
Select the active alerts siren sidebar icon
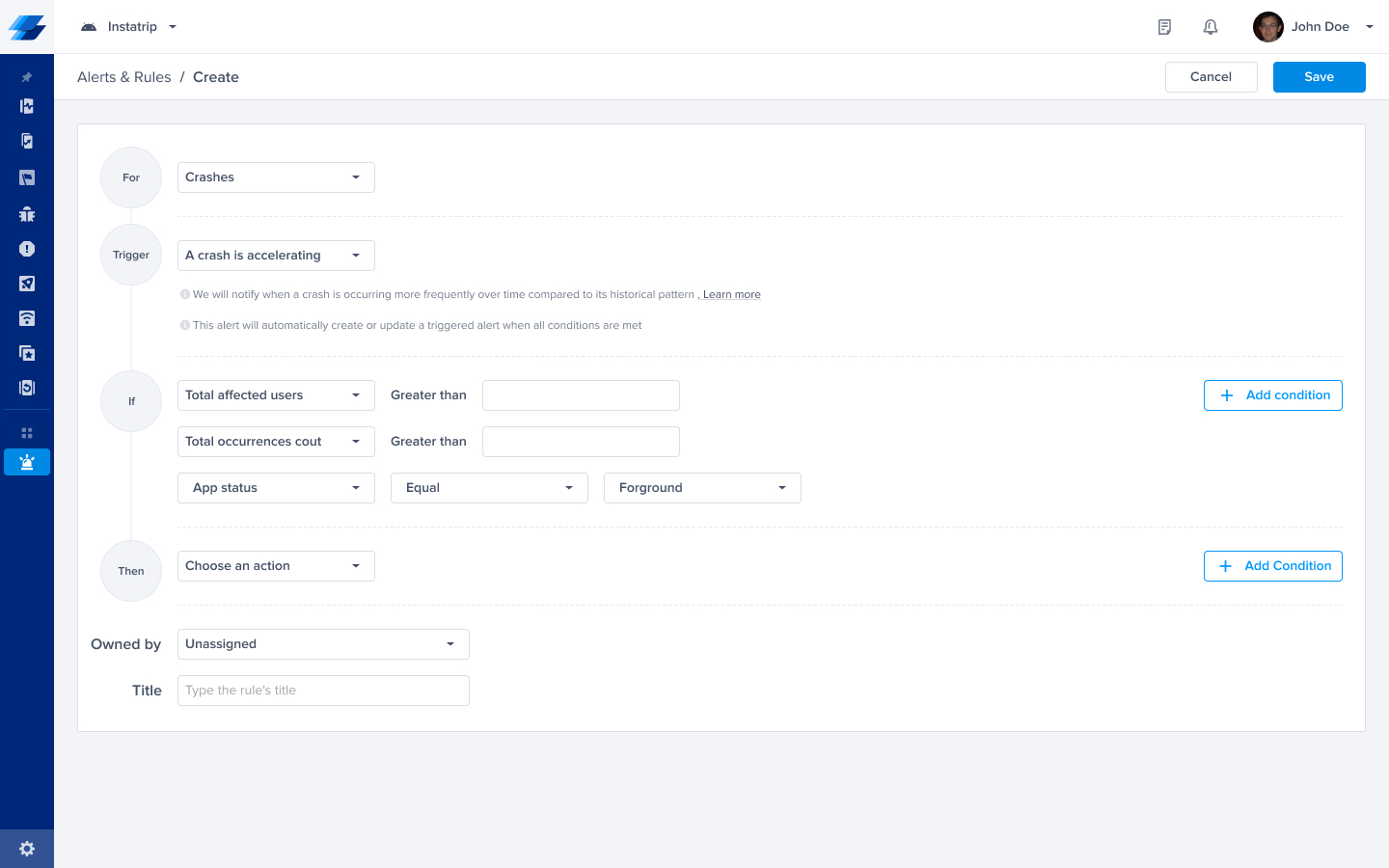pyautogui.click(x=27, y=462)
